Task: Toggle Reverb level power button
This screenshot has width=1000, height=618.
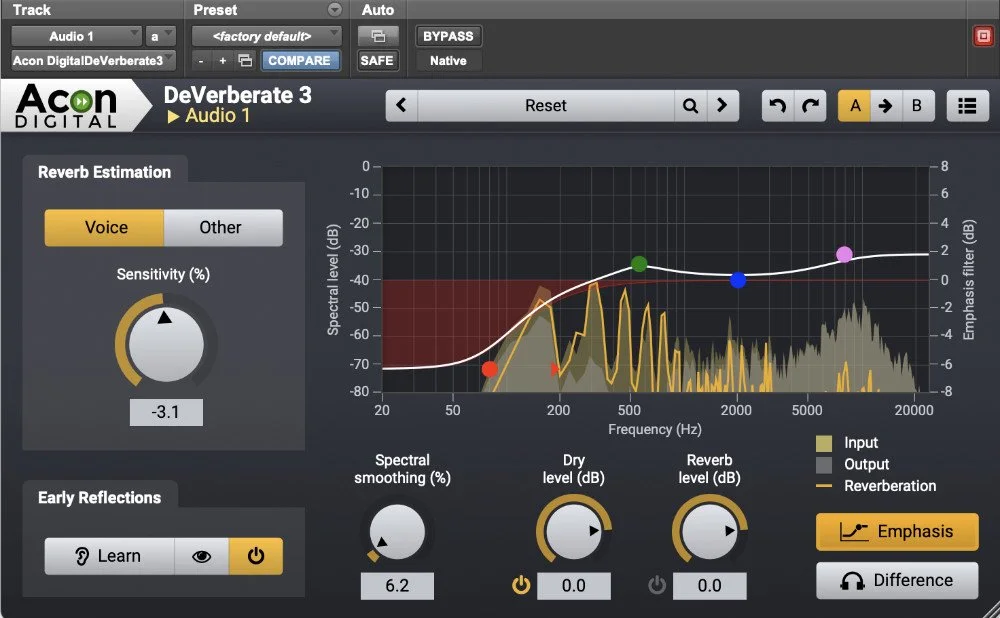Action: point(657,585)
